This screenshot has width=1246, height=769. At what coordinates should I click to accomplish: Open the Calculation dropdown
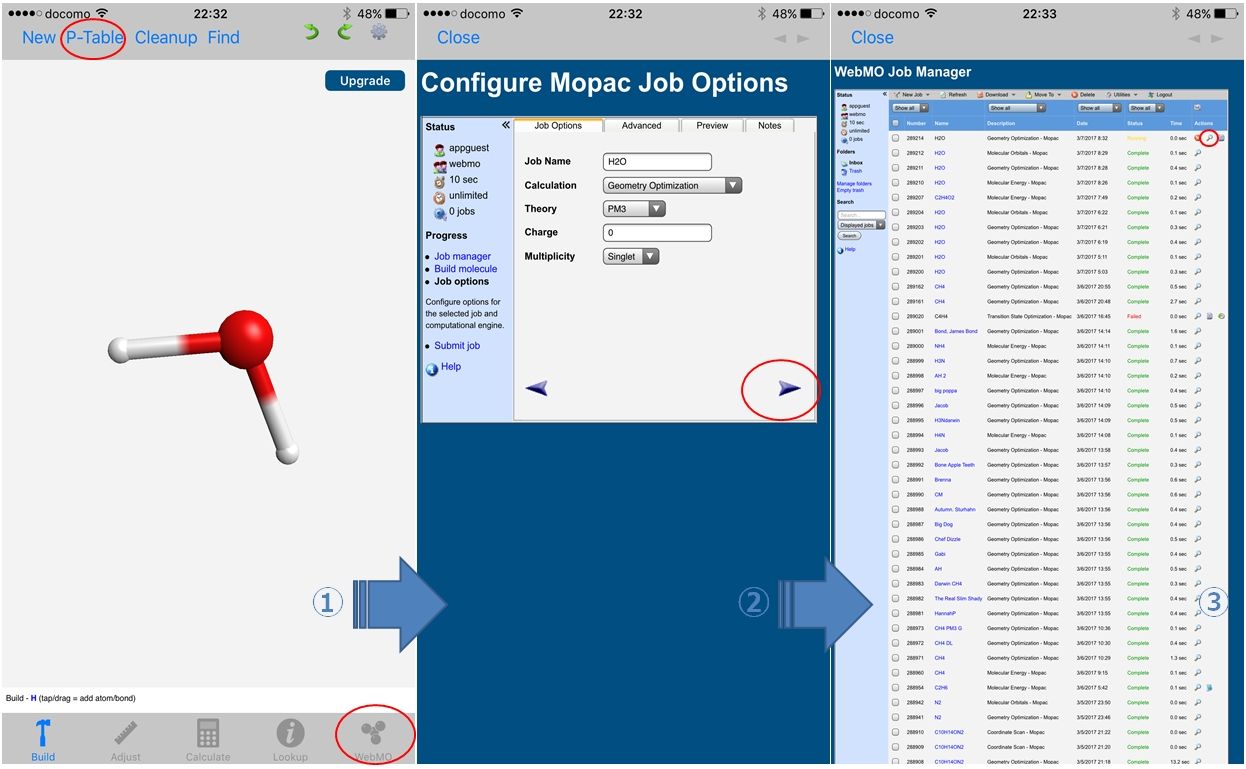[673, 185]
